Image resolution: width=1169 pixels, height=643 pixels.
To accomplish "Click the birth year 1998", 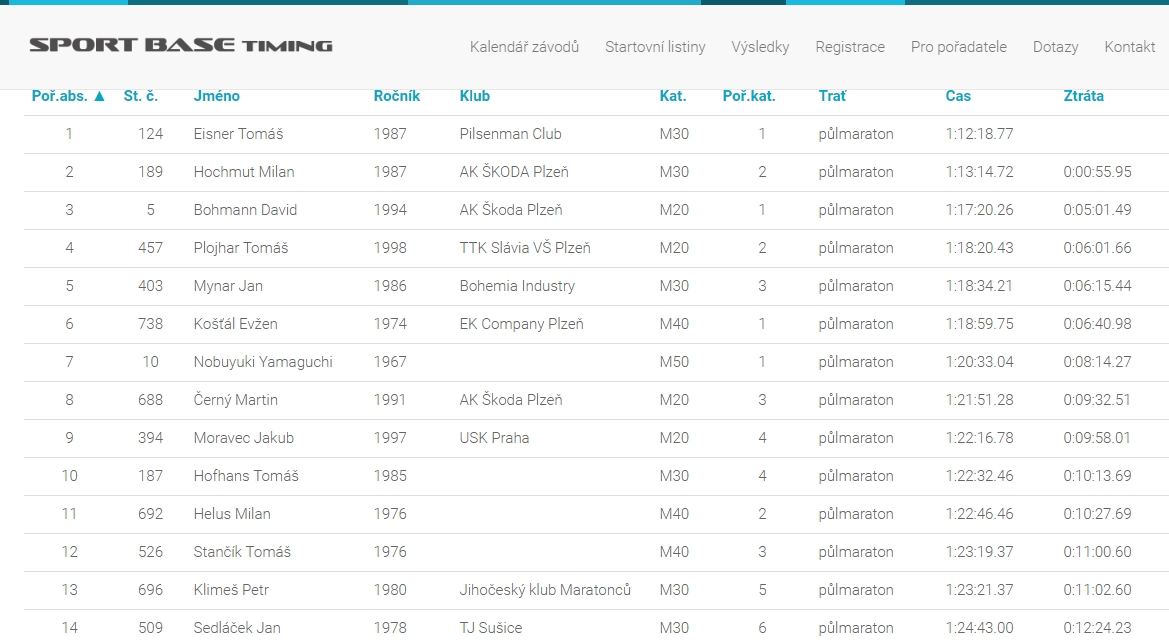I will click(x=390, y=248).
